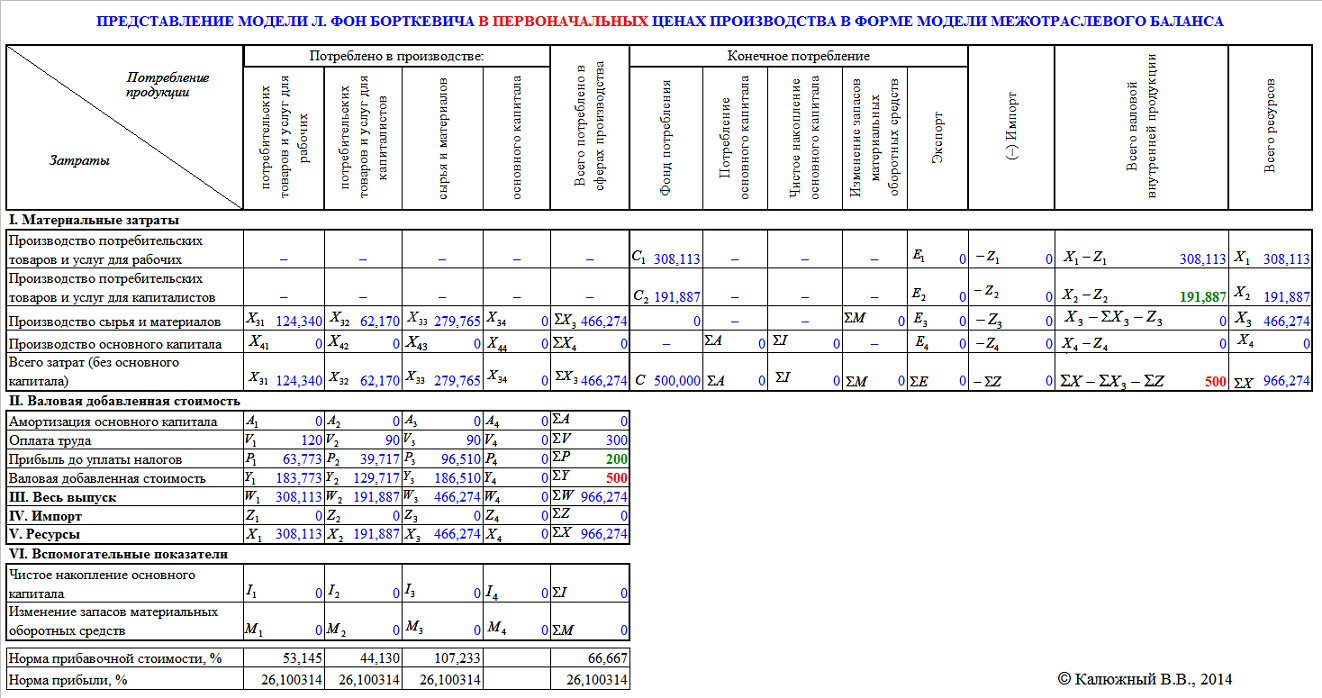Click the 'Потребление продукции' corner label
This screenshot has height=698, width=1322.
(168, 85)
